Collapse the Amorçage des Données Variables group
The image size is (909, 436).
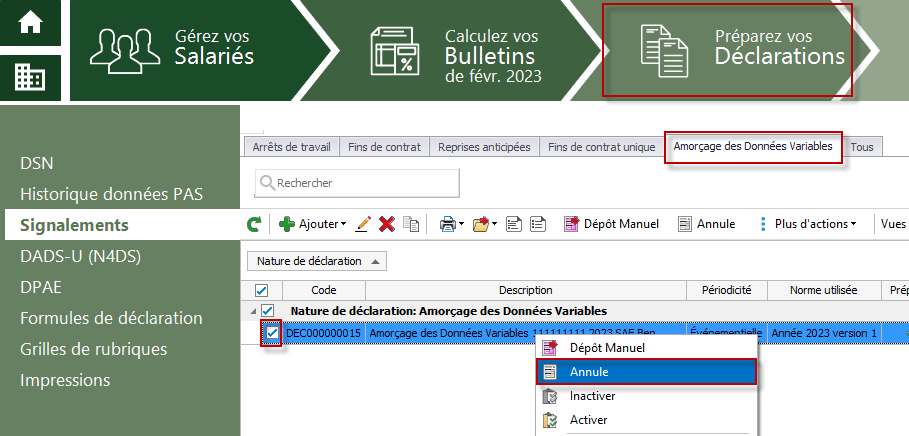click(253, 312)
